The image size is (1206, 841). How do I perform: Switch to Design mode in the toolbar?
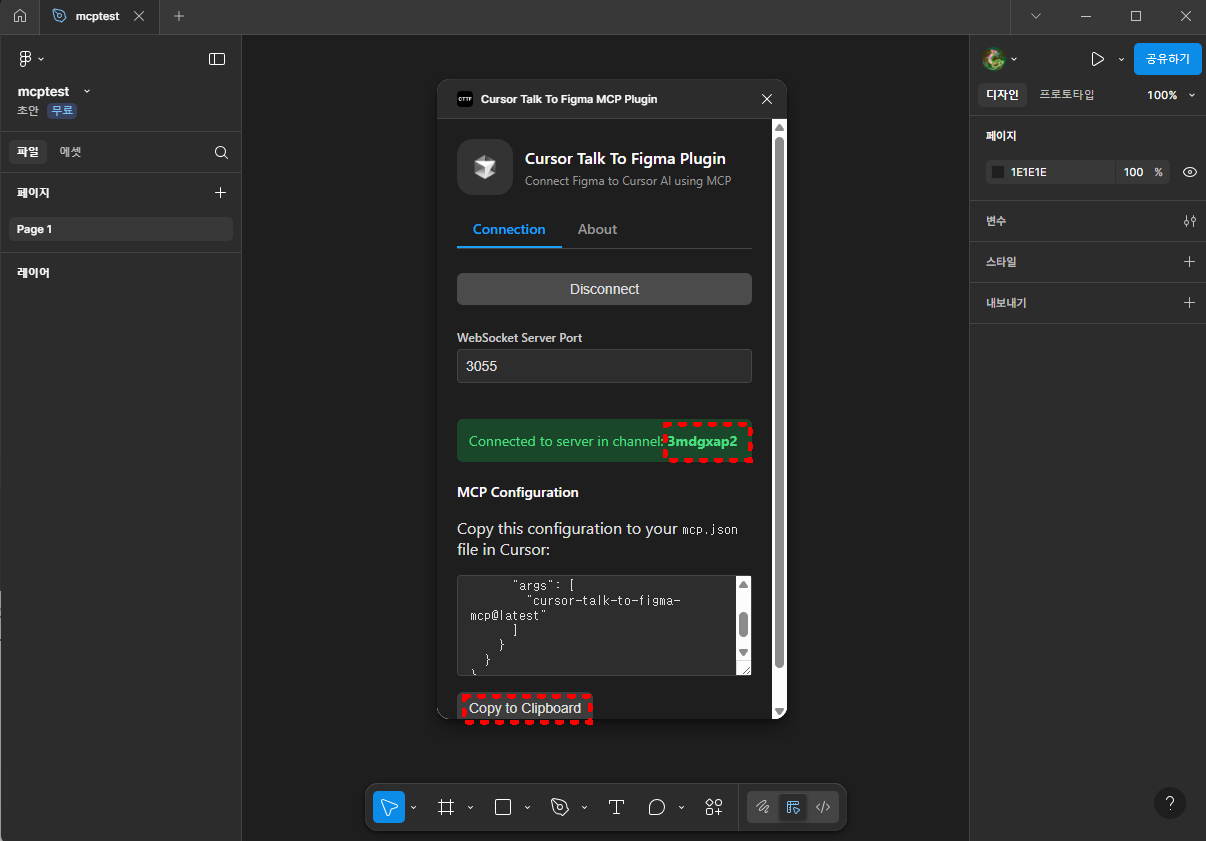pyautogui.click(x=793, y=807)
